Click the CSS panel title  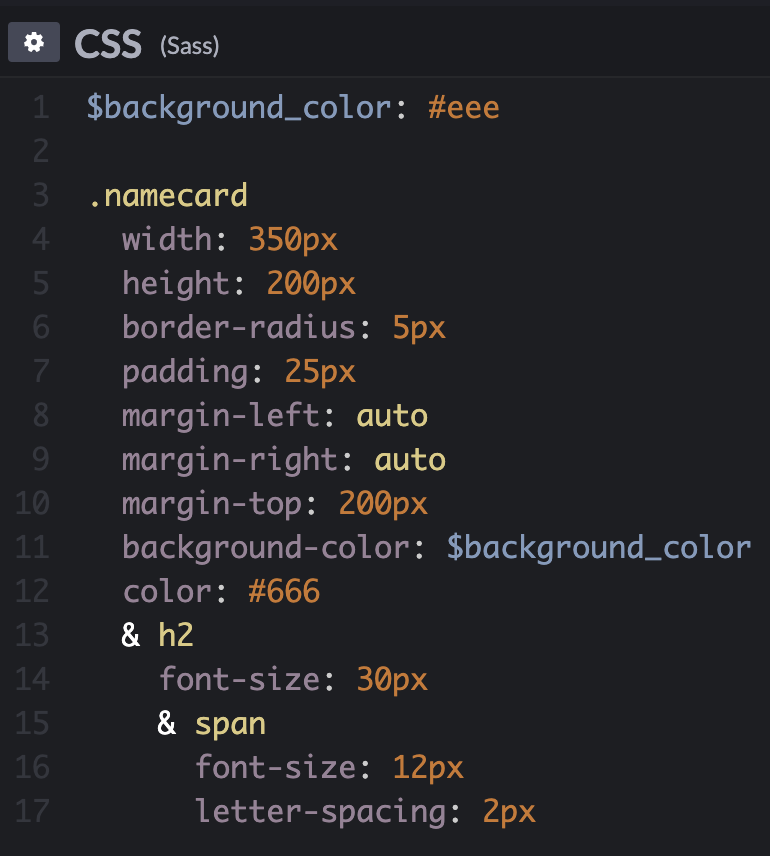click(108, 45)
